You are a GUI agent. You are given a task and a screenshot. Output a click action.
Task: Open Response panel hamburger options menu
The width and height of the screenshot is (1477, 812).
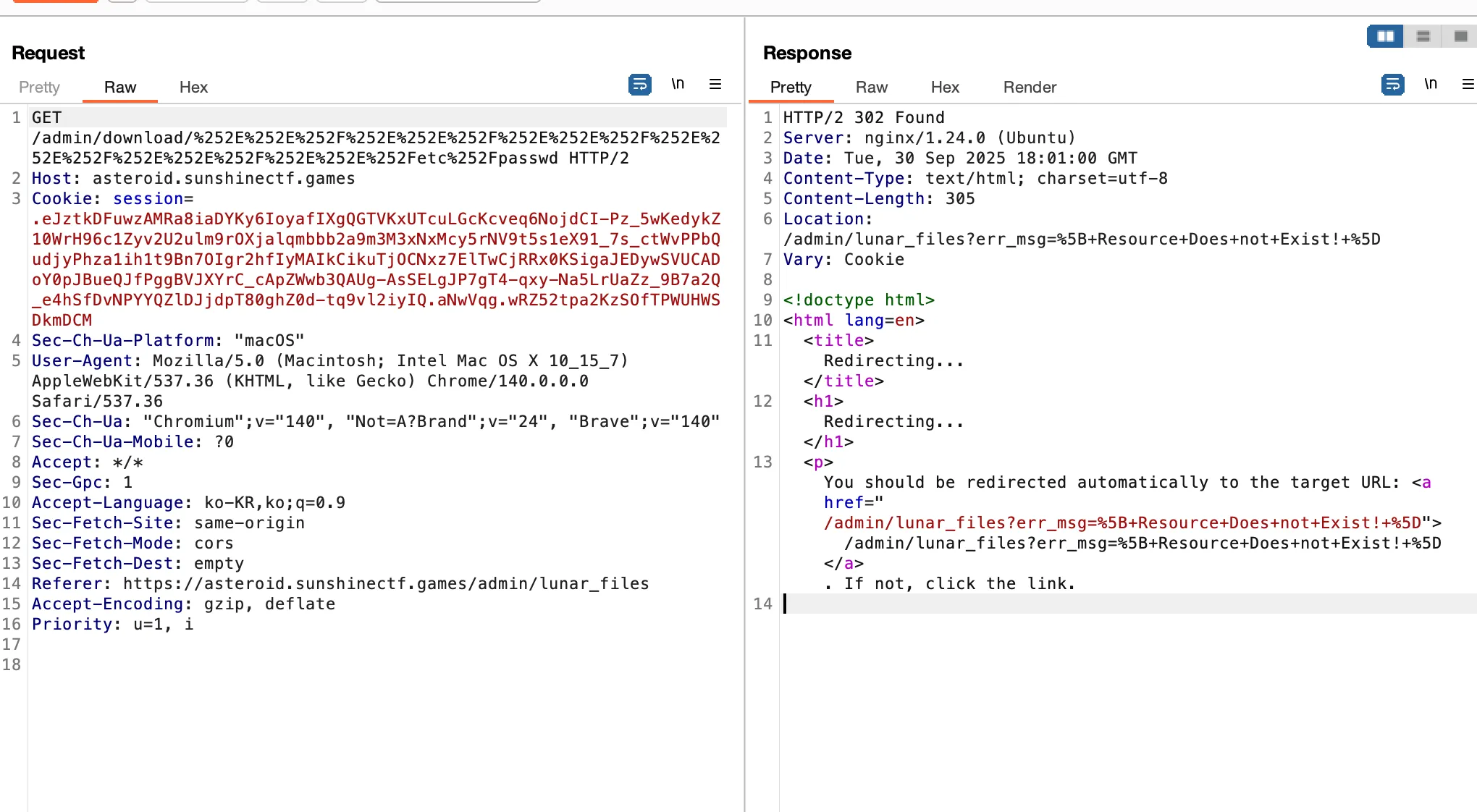coord(1468,84)
